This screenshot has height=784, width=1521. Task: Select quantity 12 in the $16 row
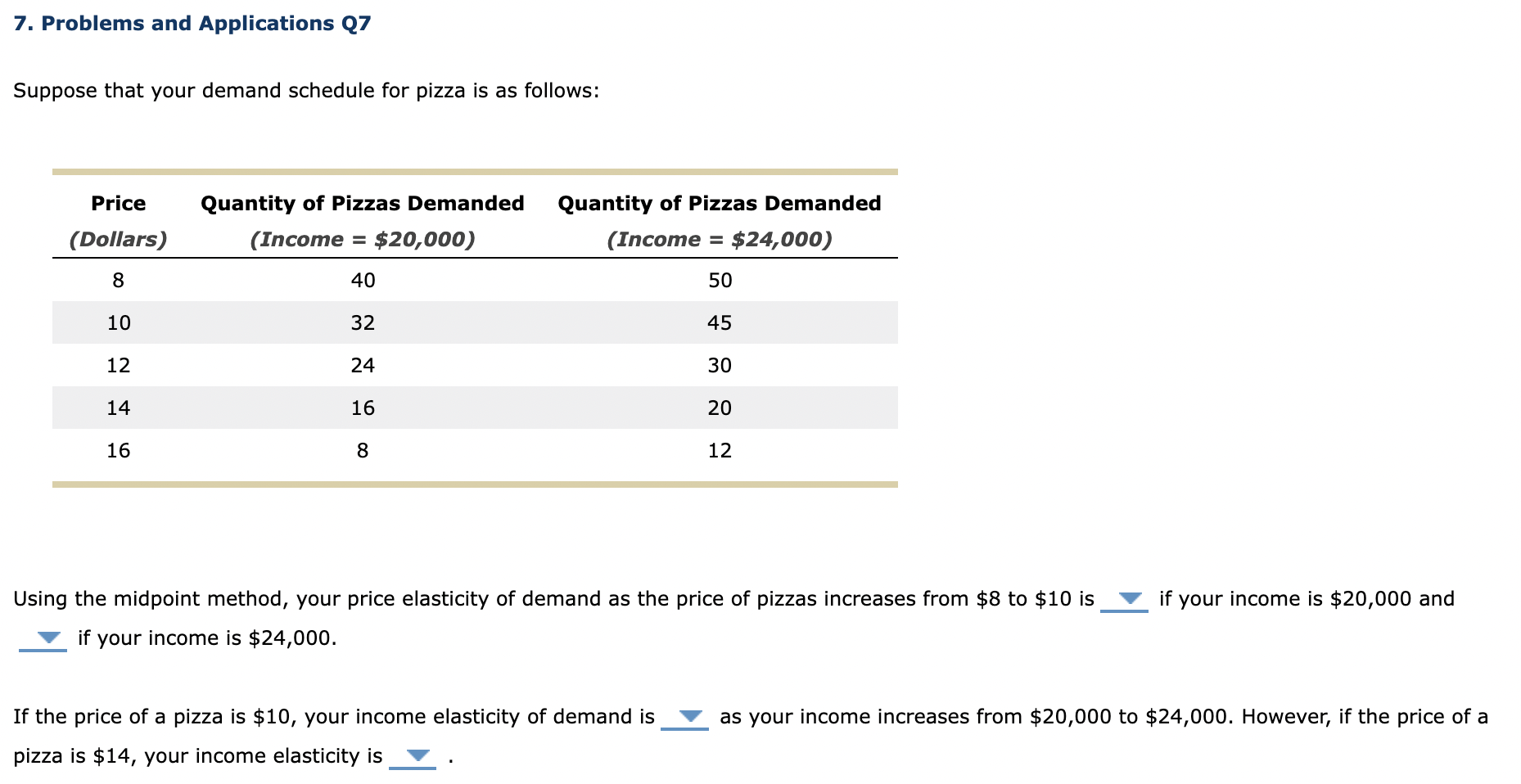coord(720,451)
